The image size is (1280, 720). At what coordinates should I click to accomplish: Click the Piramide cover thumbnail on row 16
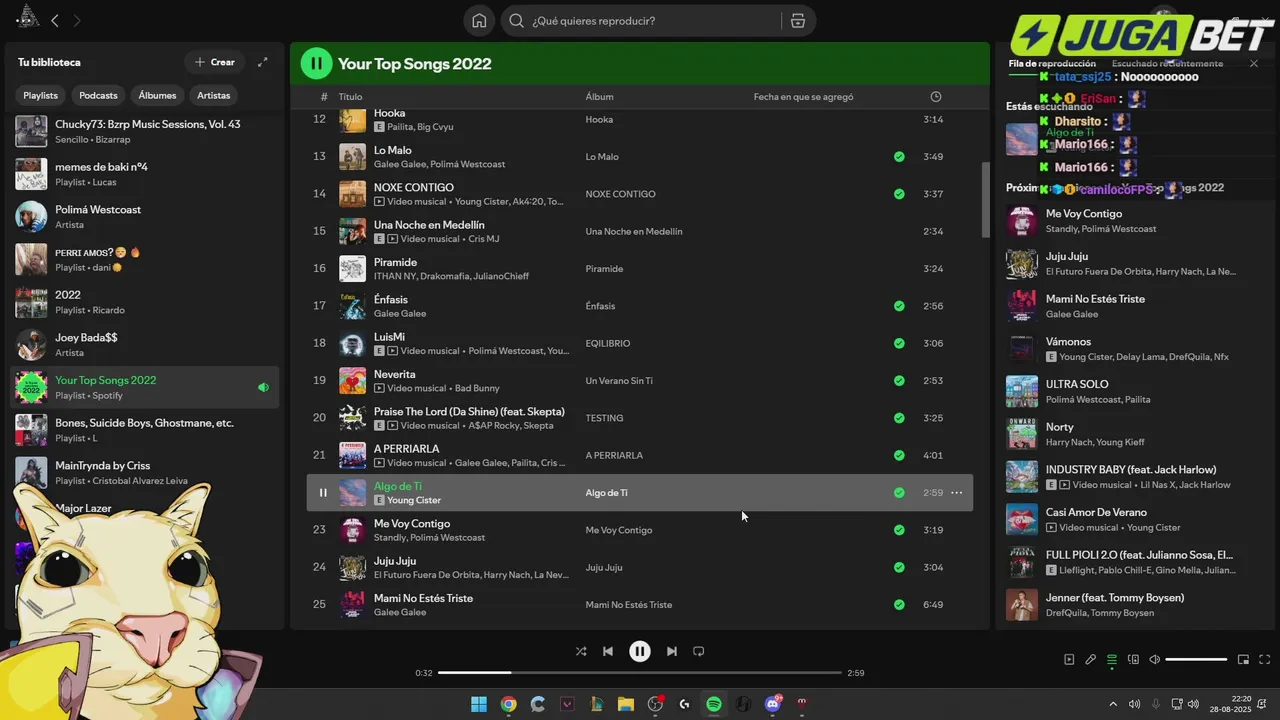pyautogui.click(x=352, y=269)
